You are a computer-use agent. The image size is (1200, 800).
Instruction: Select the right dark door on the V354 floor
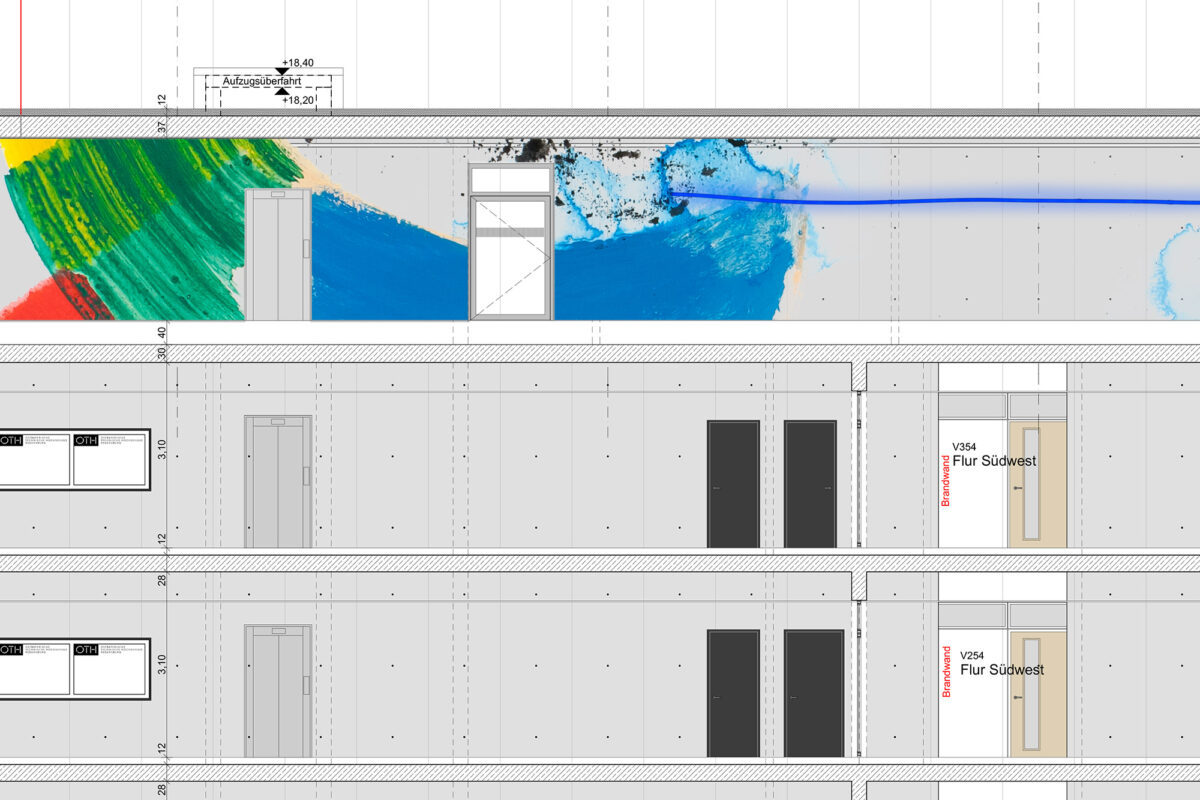[810, 484]
